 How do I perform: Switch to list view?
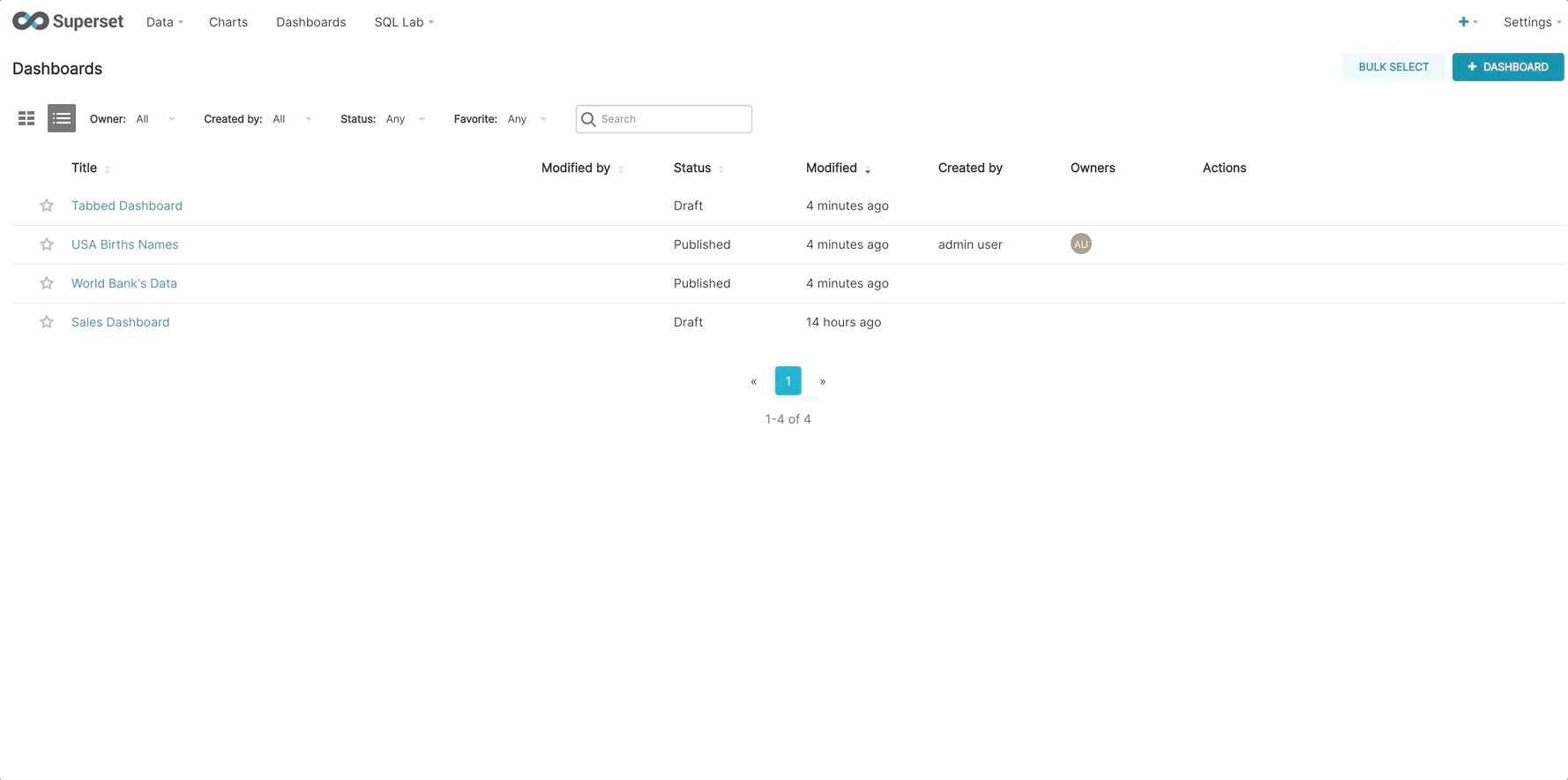[x=62, y=118]
